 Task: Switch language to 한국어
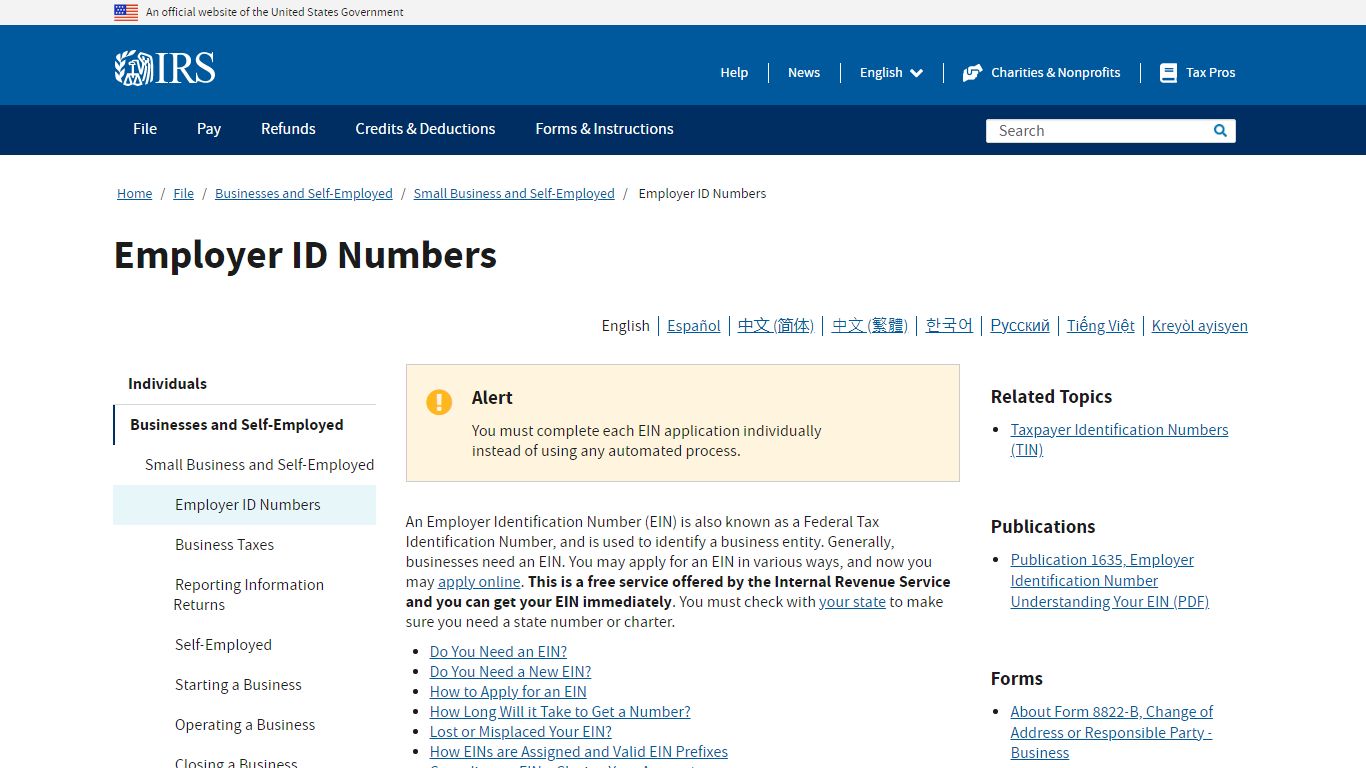point(949,326)
